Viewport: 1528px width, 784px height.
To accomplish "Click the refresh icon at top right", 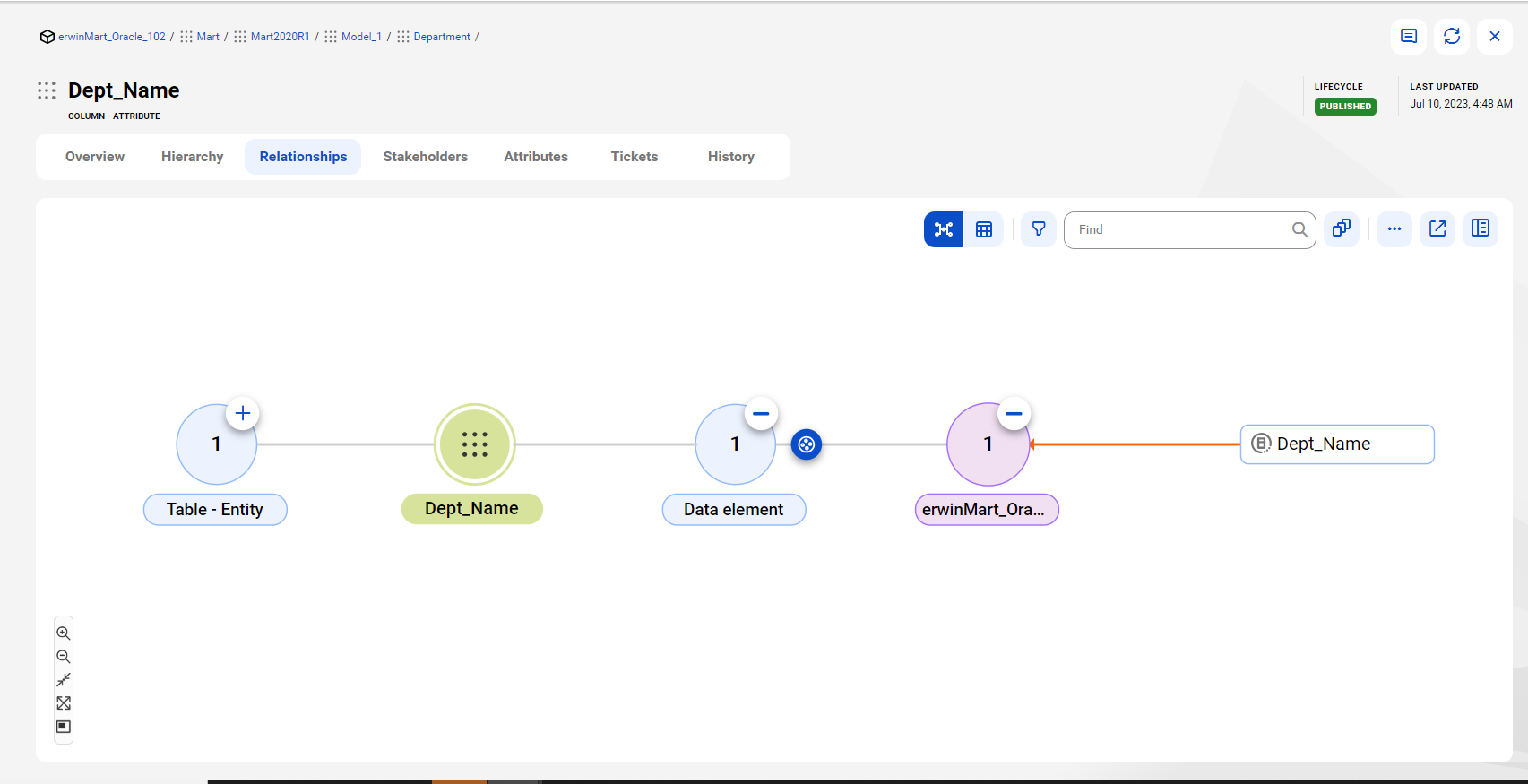I will pos(1452,37).
